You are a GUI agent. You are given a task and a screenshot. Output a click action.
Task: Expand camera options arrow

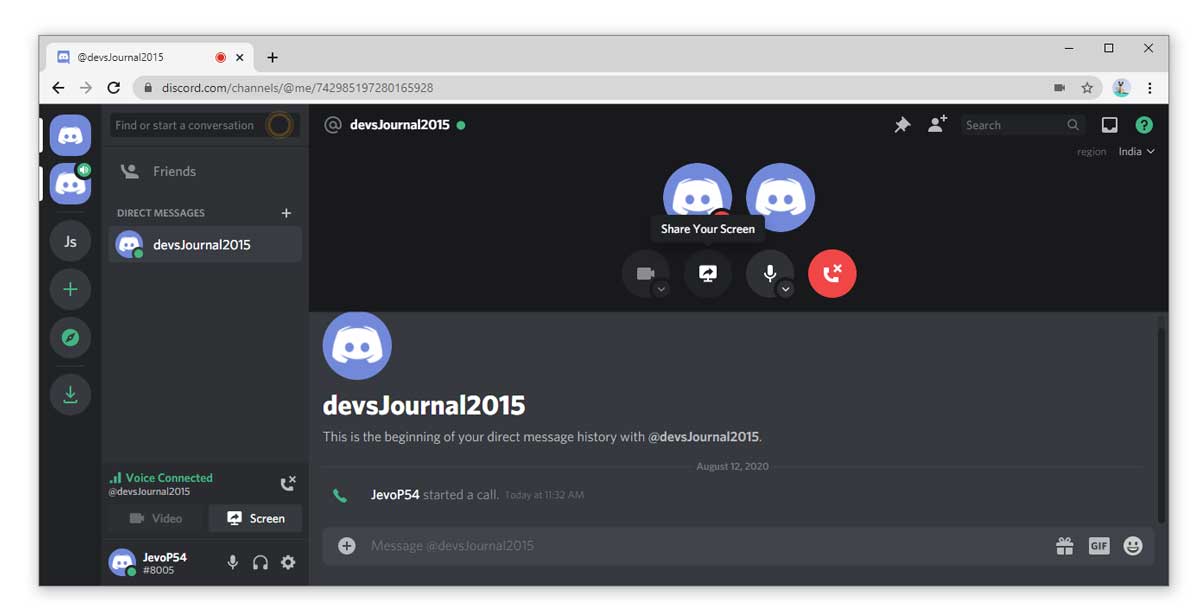pos(660,289)
